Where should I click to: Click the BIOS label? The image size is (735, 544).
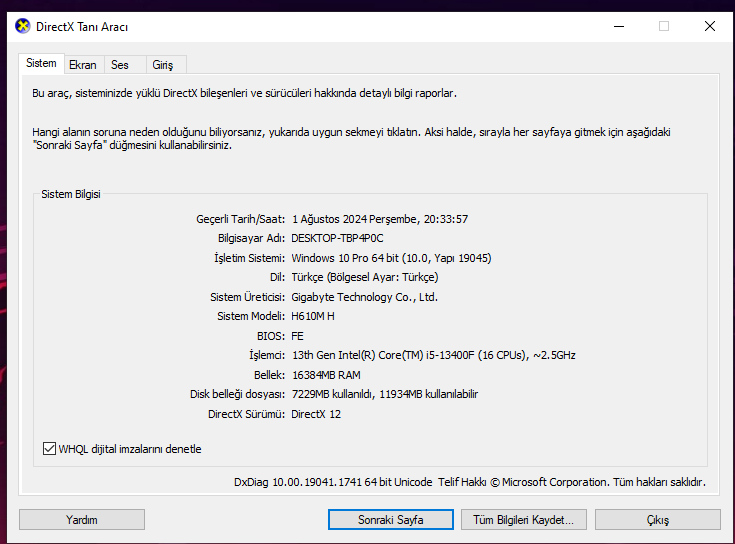click(x=271, y=336)
